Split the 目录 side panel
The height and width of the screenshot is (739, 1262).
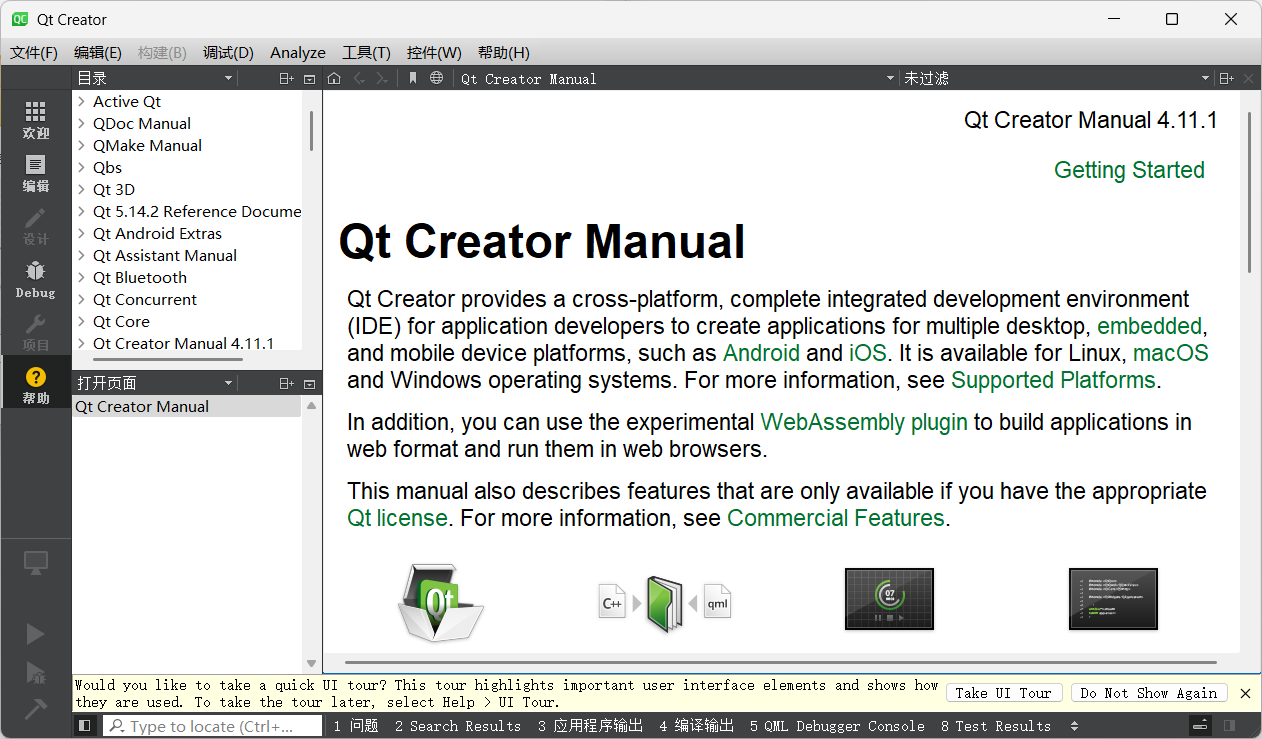[287, 78]
